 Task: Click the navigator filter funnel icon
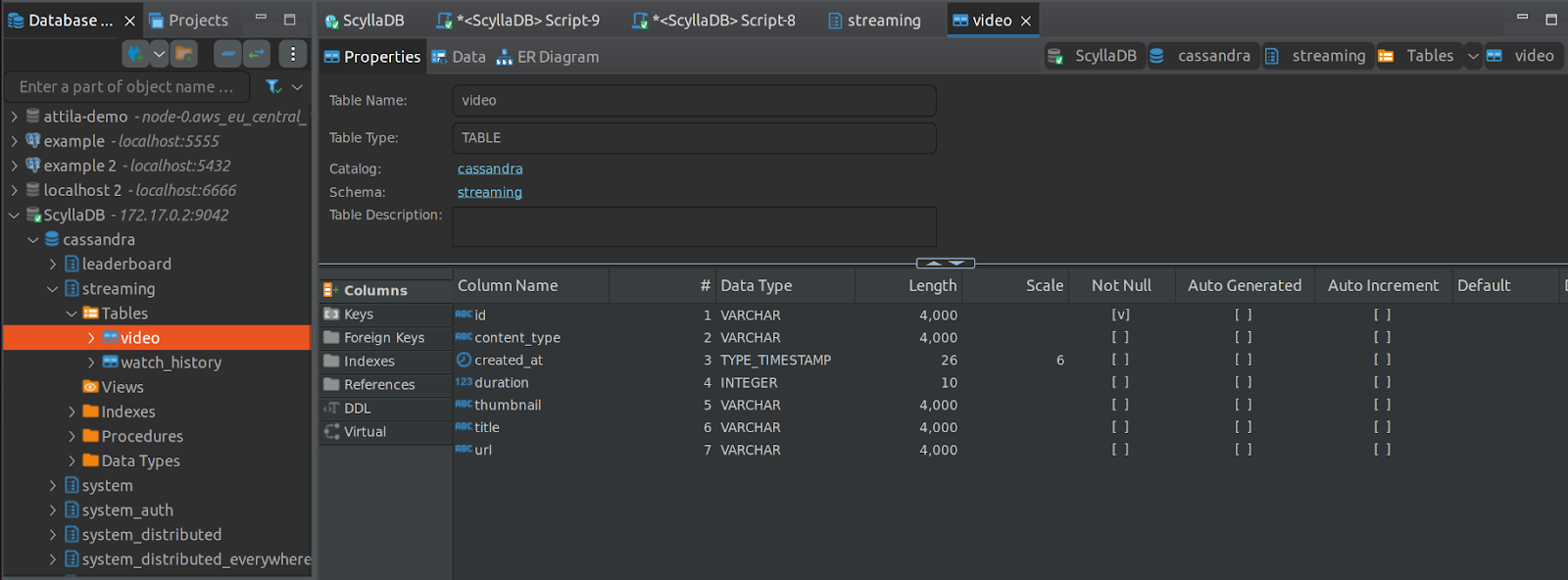274,86
